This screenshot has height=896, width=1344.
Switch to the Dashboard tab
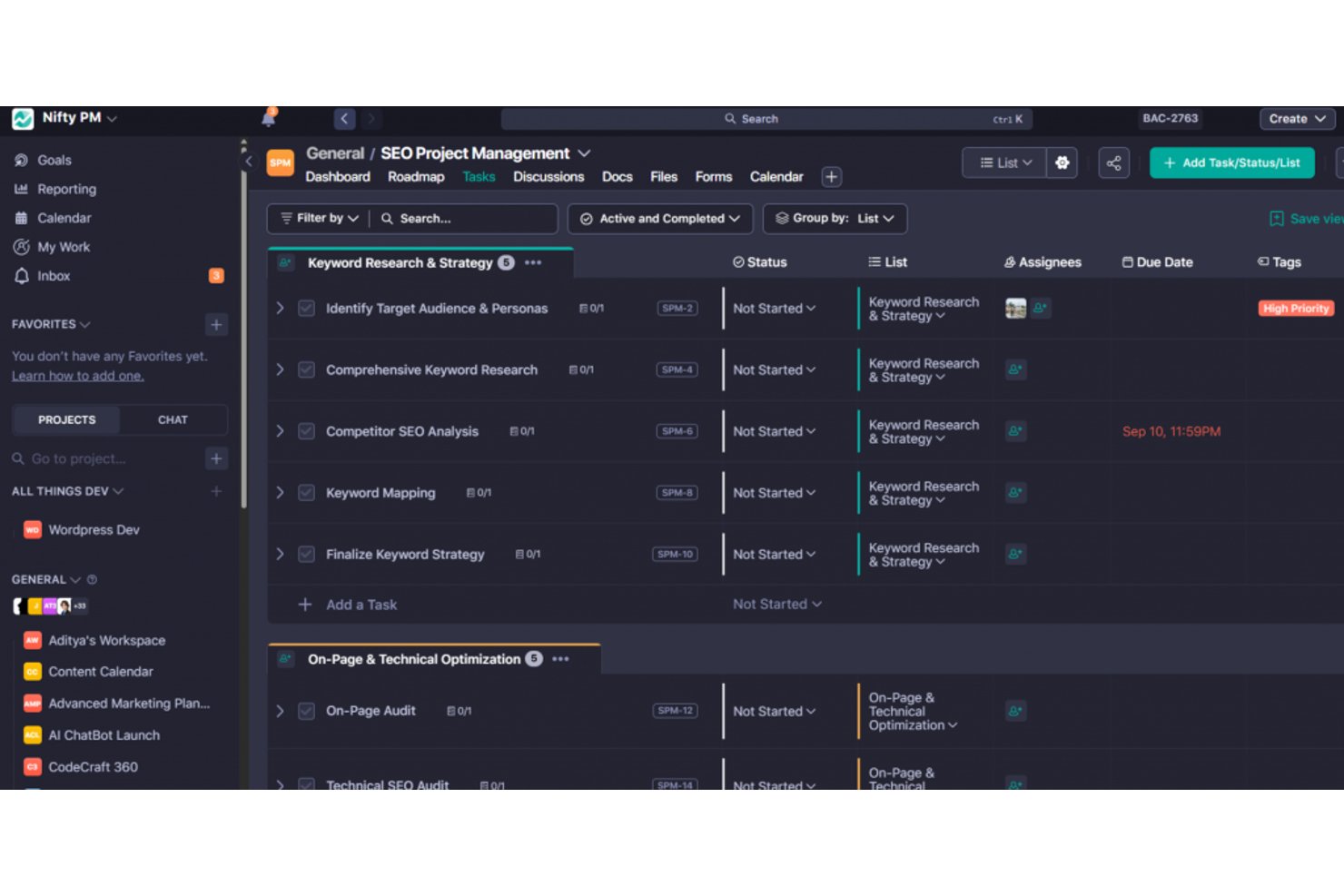point(338,177)
